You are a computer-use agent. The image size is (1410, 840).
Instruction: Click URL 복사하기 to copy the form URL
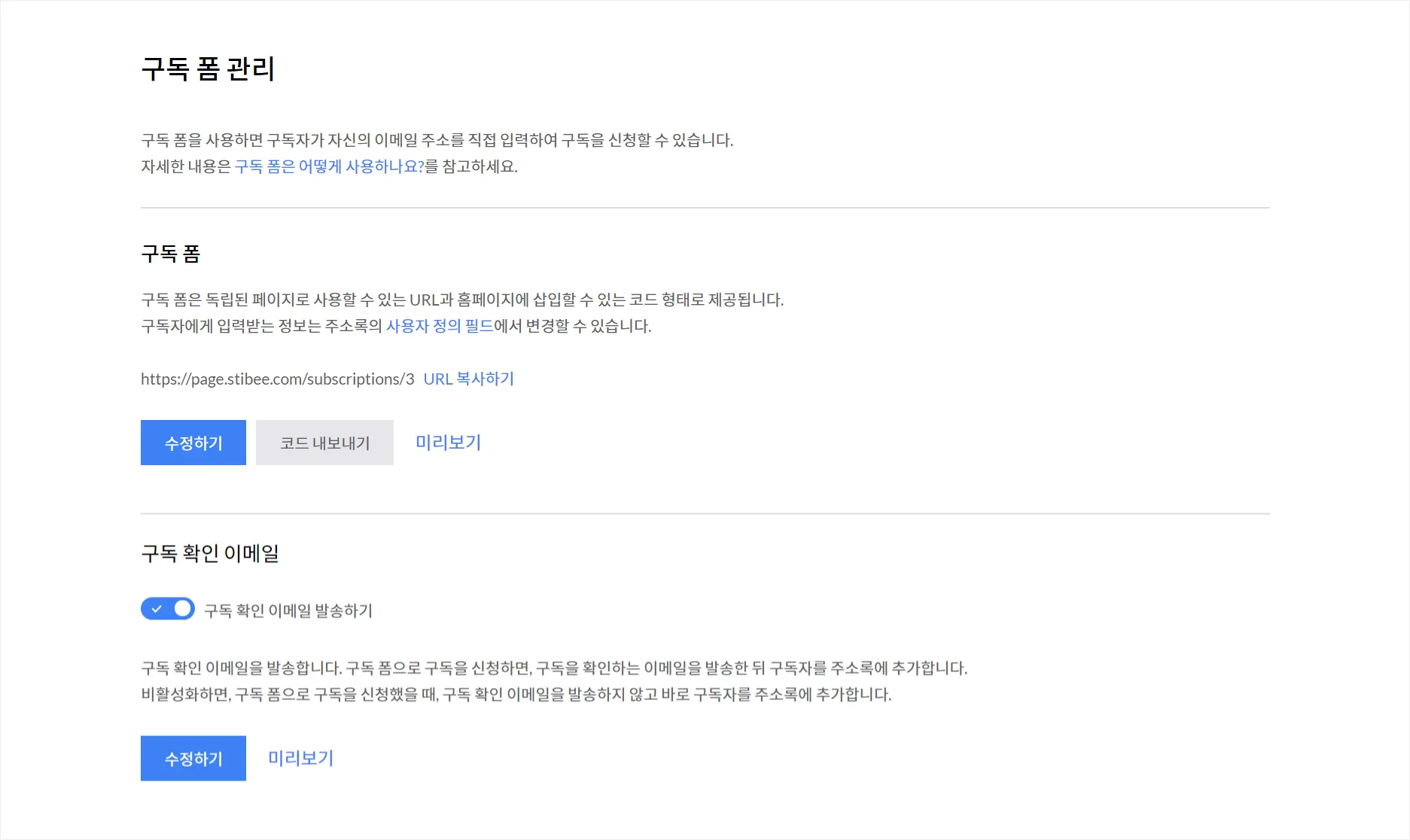point(468,379)
